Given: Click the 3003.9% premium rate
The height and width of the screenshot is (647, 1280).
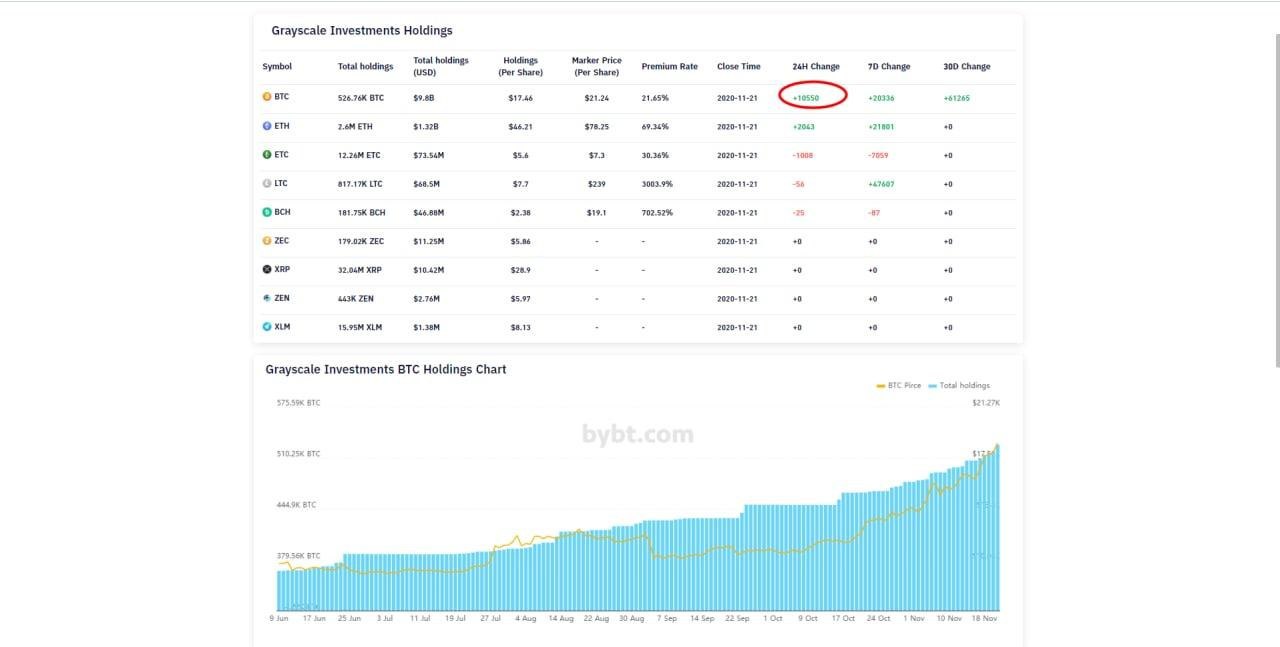Looking at the screenshot, I should (657, 184).
